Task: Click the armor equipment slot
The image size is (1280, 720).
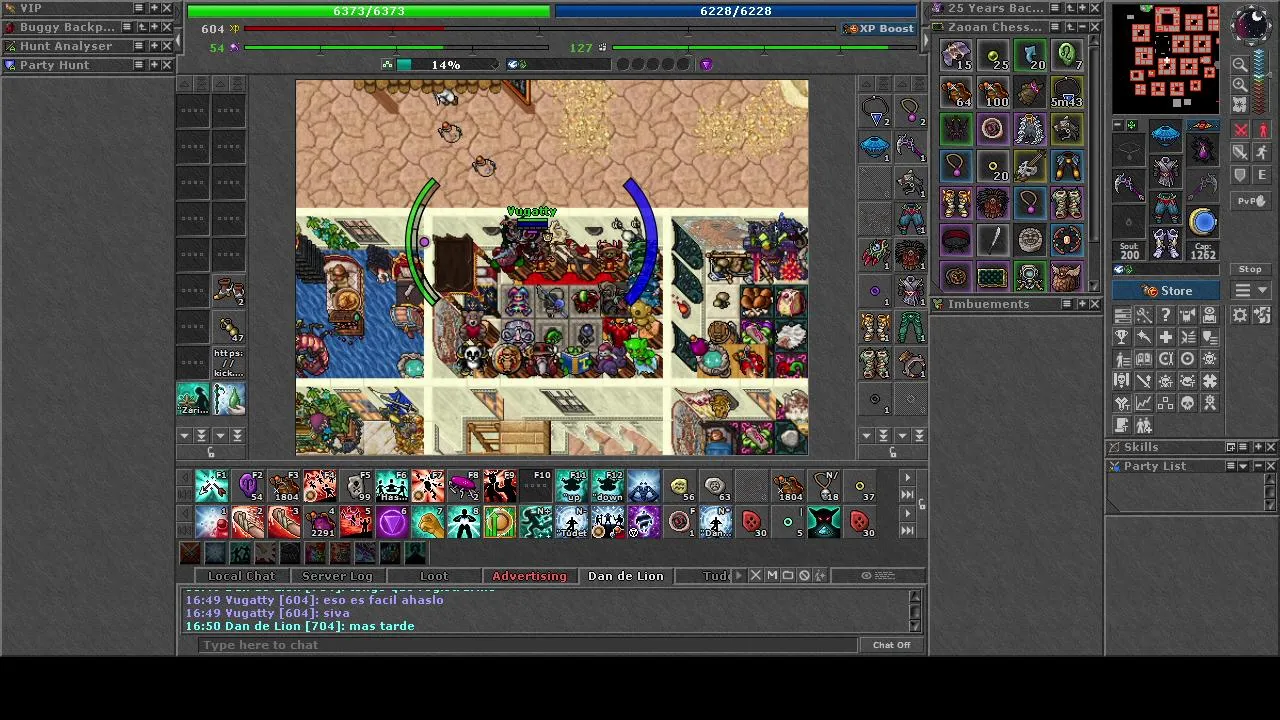Action: click(x=1166, y=171)
